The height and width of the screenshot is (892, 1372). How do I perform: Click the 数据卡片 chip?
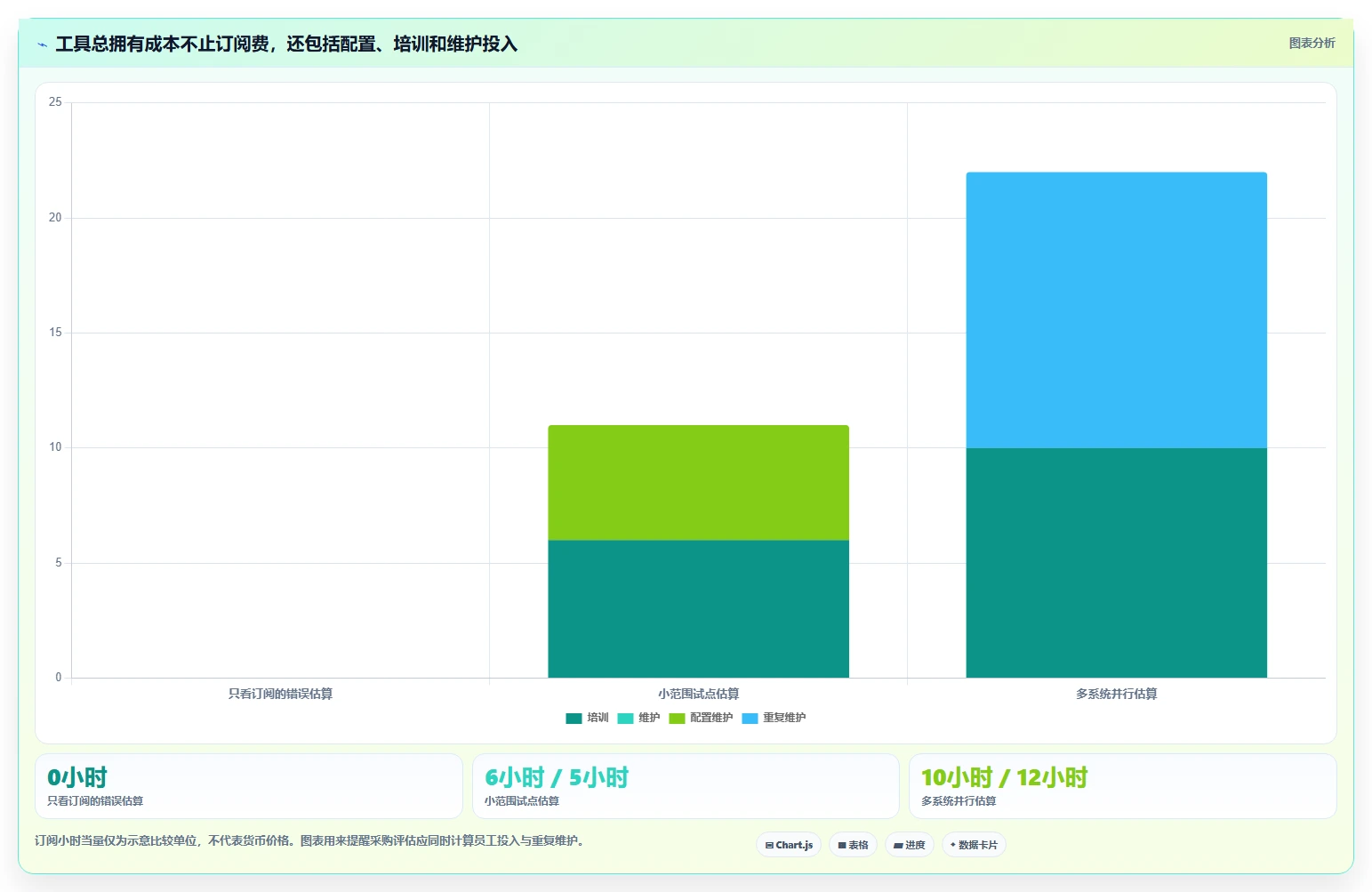[974, 845]
